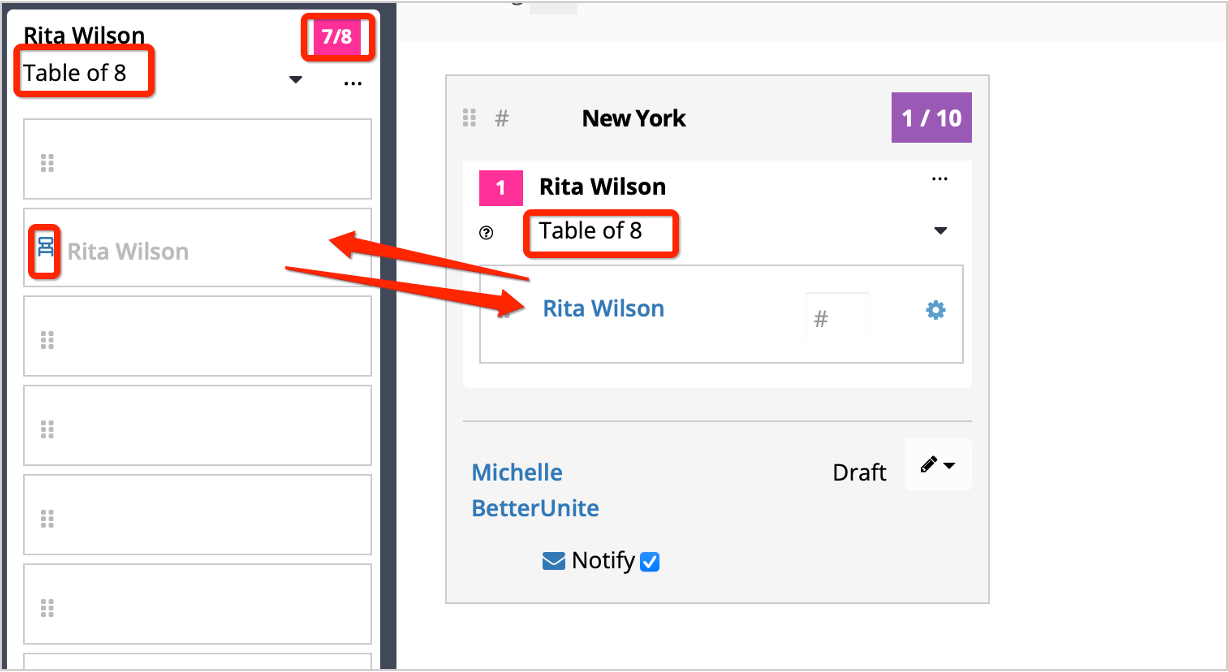
Task: Click the pink 7/8 seat count badge
Action: click(337, 38)
